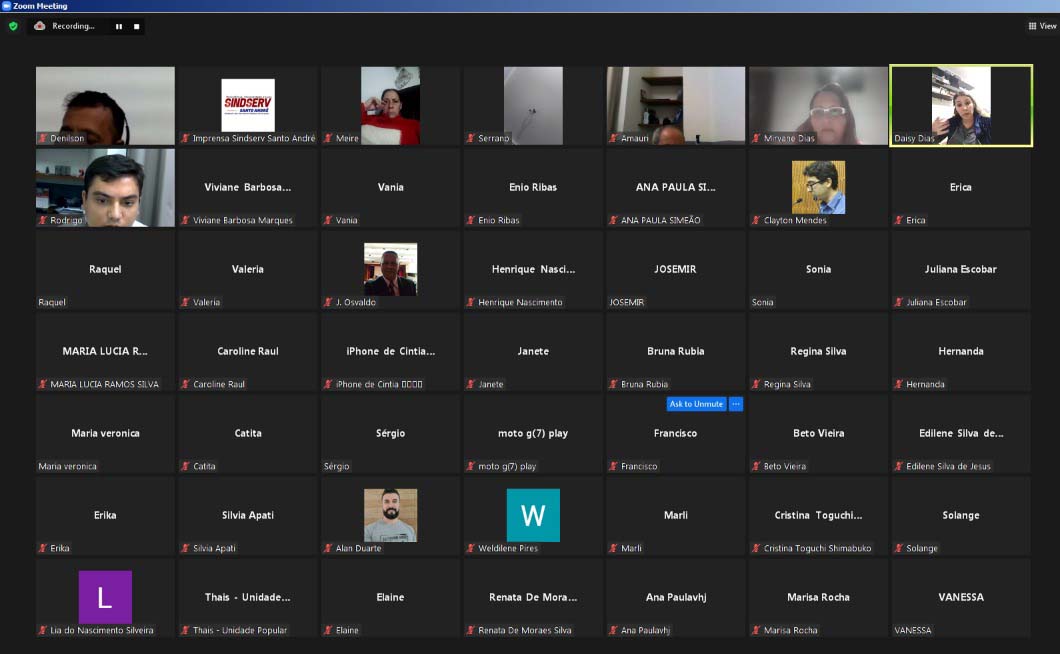Click Ask to Unmute on Francisco
1060x654 pixels.
click(696, 404)
